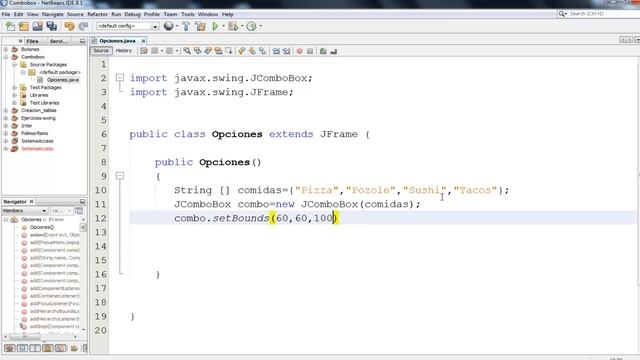
Task: Click the Open Project toolbar icon
Action: (x=38, y=27)
